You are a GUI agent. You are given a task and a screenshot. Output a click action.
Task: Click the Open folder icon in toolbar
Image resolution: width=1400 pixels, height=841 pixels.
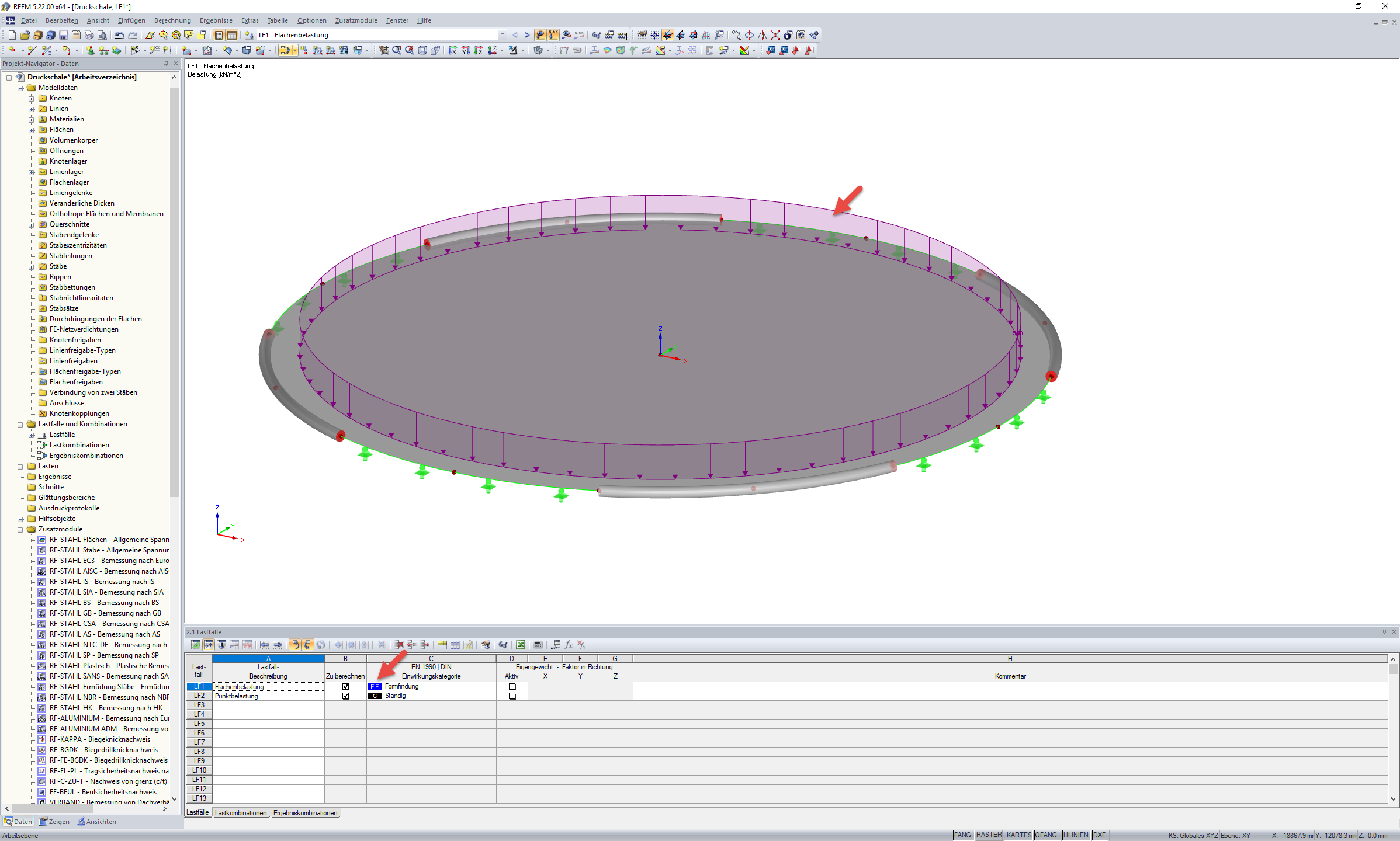click(x=25, y=35)
